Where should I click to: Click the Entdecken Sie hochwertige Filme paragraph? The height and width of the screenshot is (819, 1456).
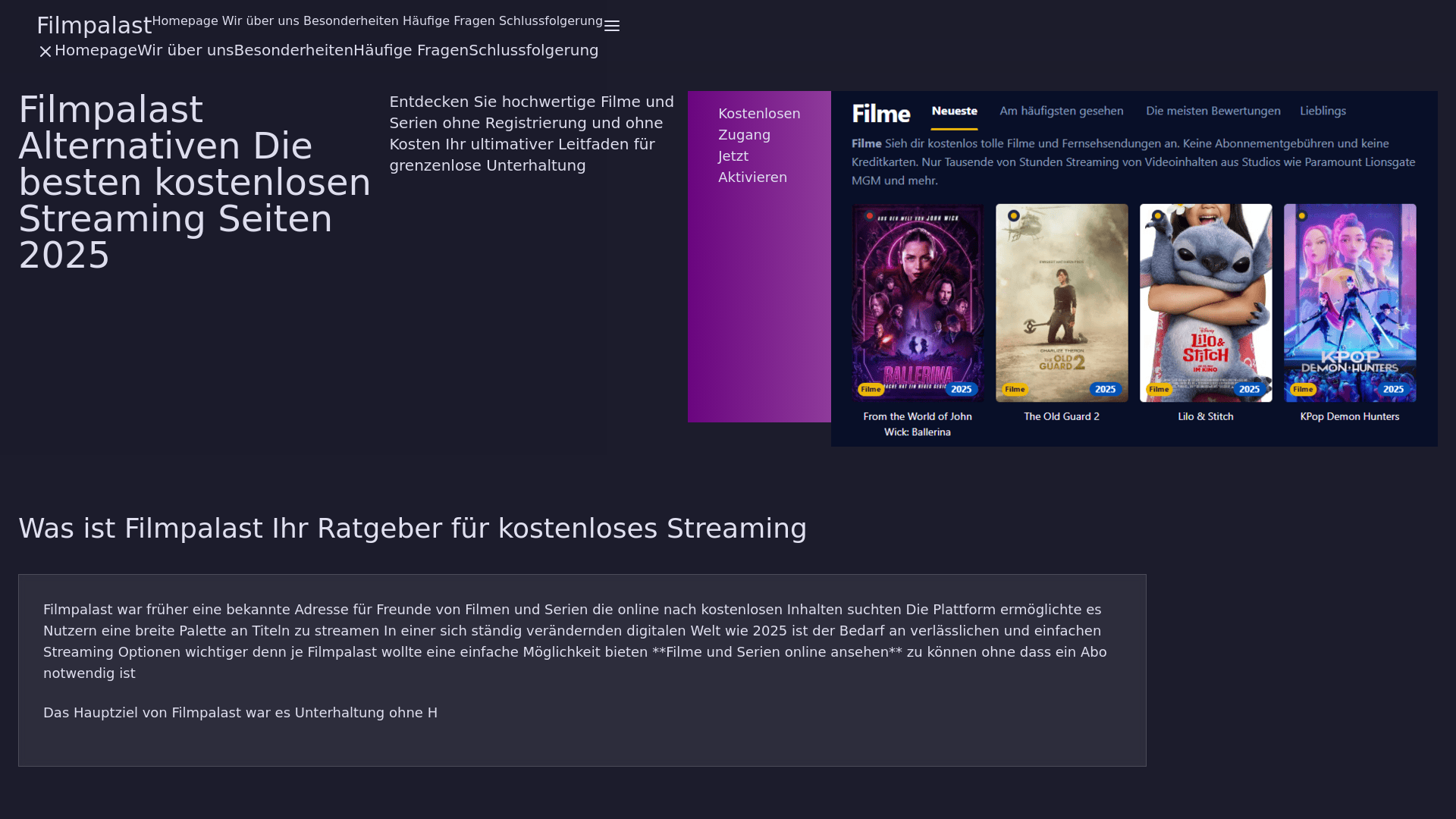tap(532, 133)
